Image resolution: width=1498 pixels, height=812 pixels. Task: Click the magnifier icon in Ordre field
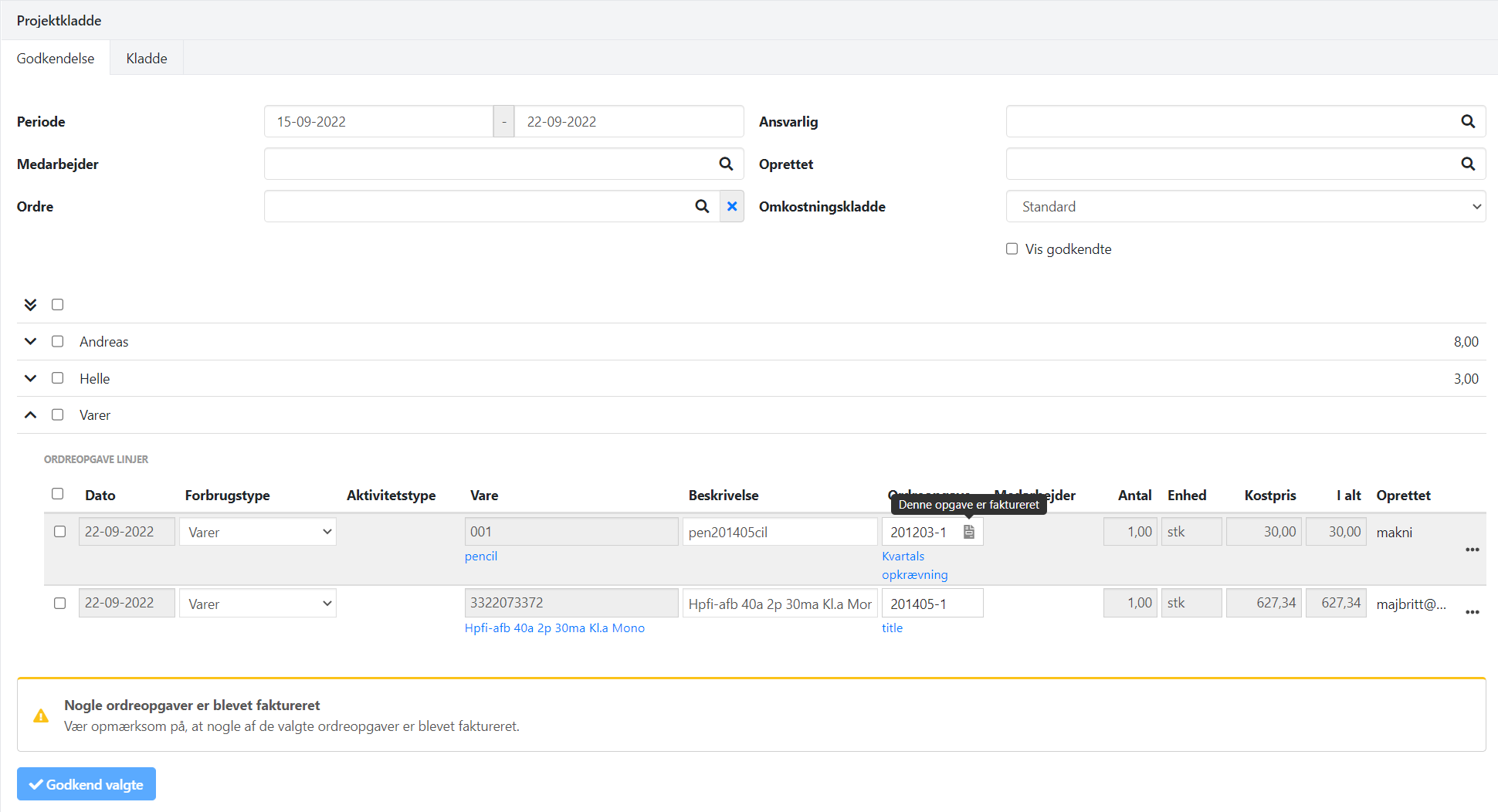tap(702, 206)
